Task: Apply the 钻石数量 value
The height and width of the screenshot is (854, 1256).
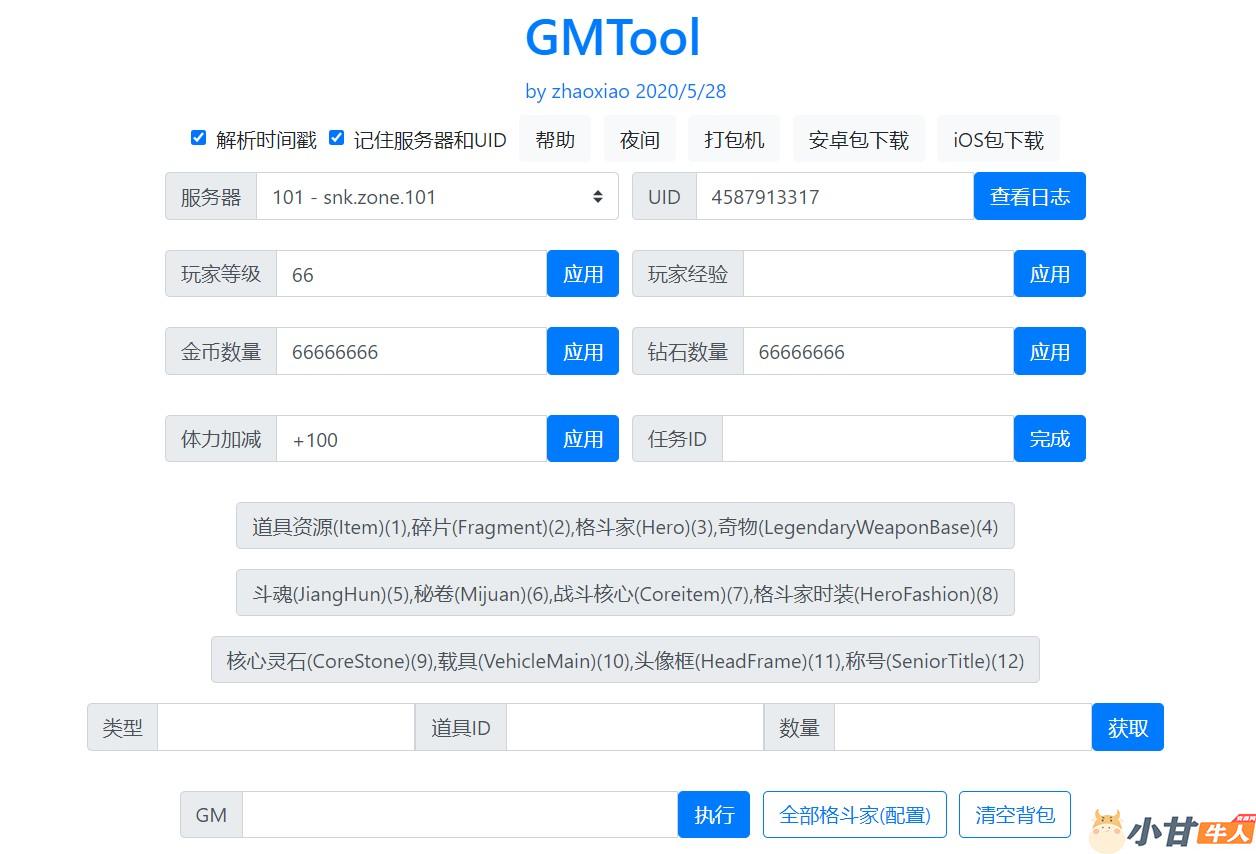Action: coord(1049,352)
